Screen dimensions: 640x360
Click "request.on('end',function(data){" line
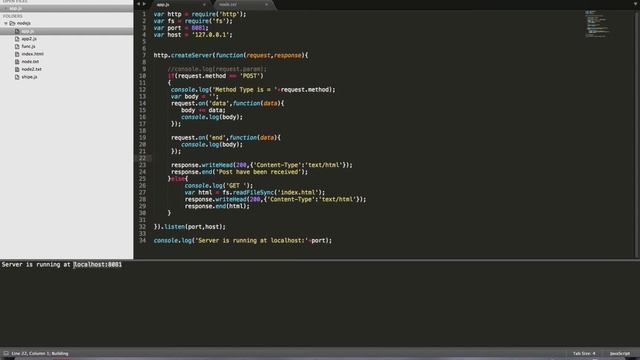[226, 138]
